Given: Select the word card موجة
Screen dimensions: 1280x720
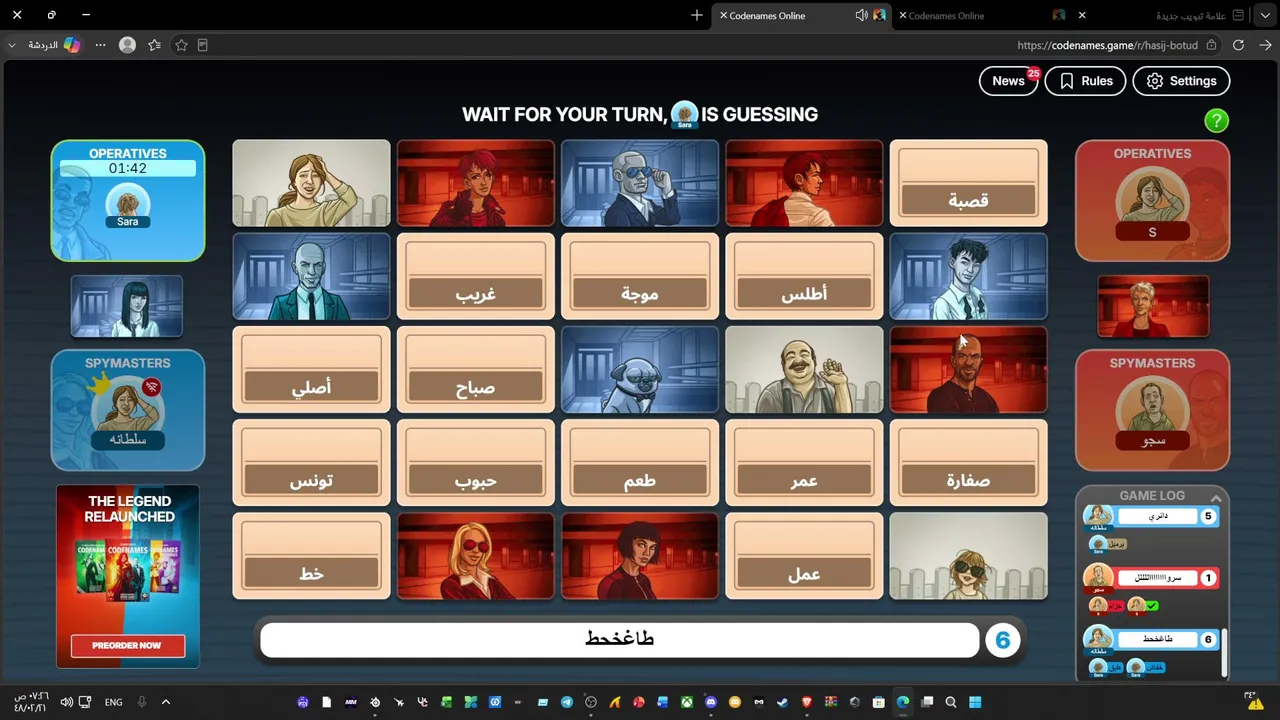Looking at the screenshot, I should coord(640,277).
